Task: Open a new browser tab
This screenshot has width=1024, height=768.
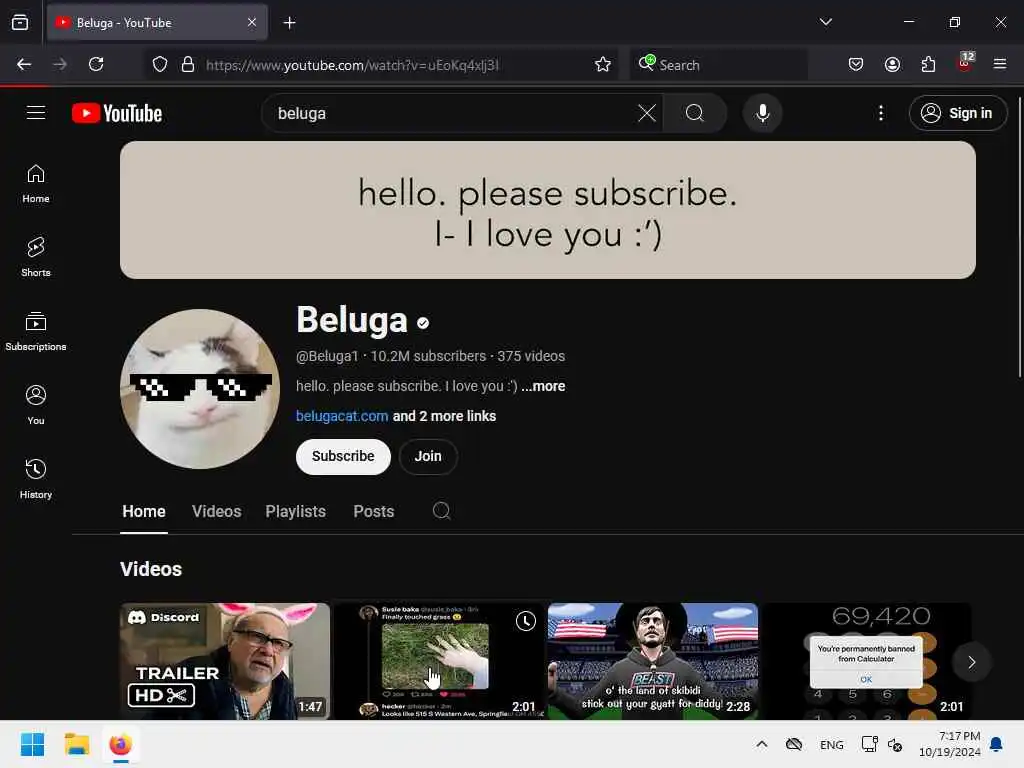Action: point(289,23)
